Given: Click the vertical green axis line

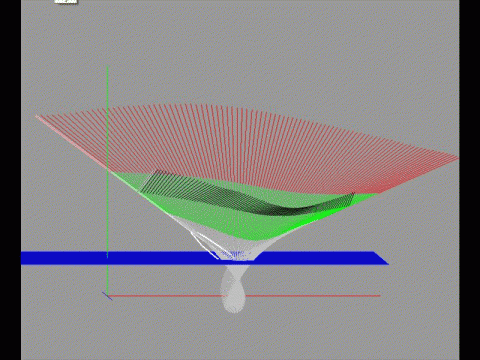Looking at the screenshot, I should 107,163.
